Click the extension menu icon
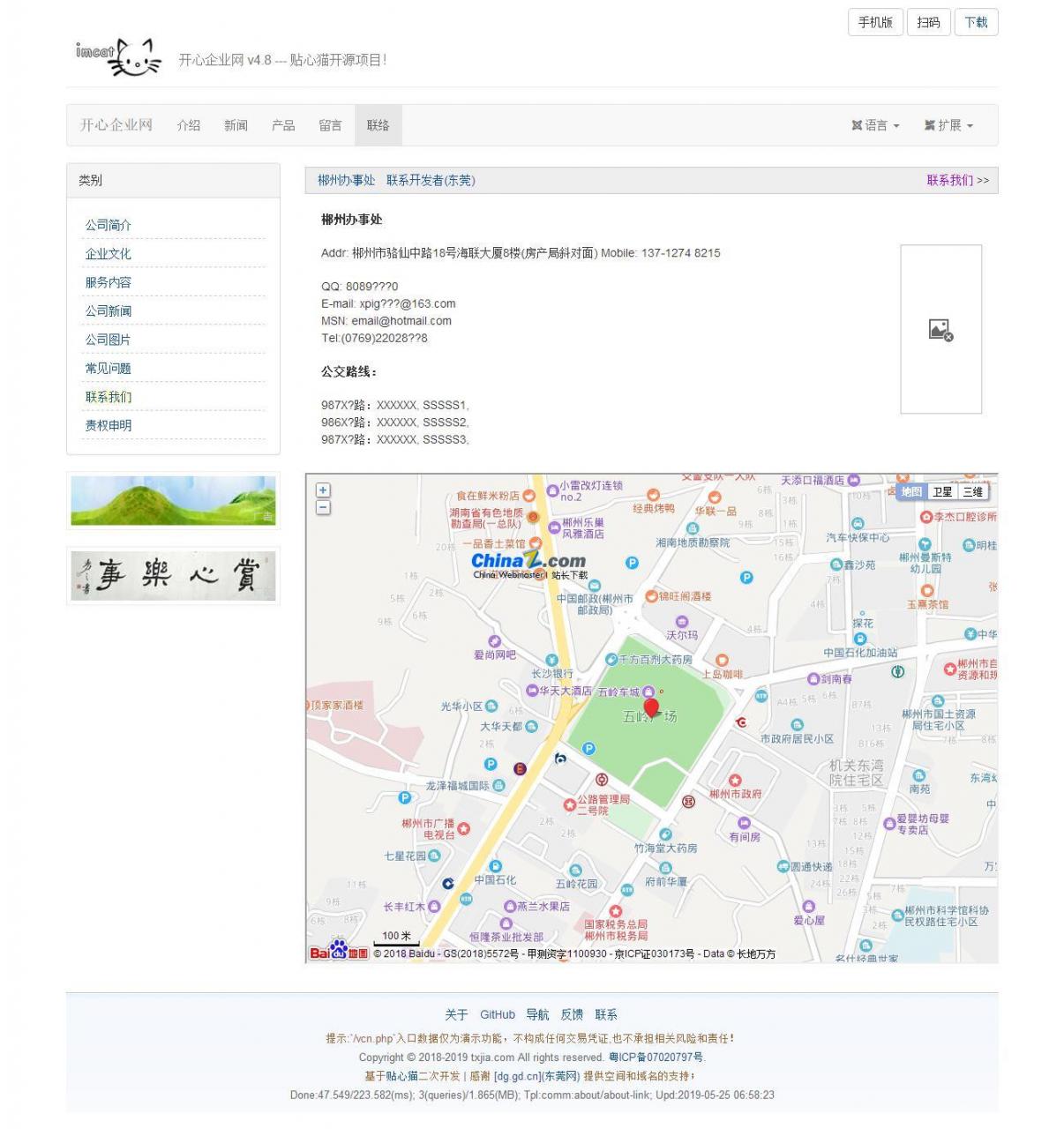The height and width of the screenshot is (1129, 1064). (x=929, y=125)
